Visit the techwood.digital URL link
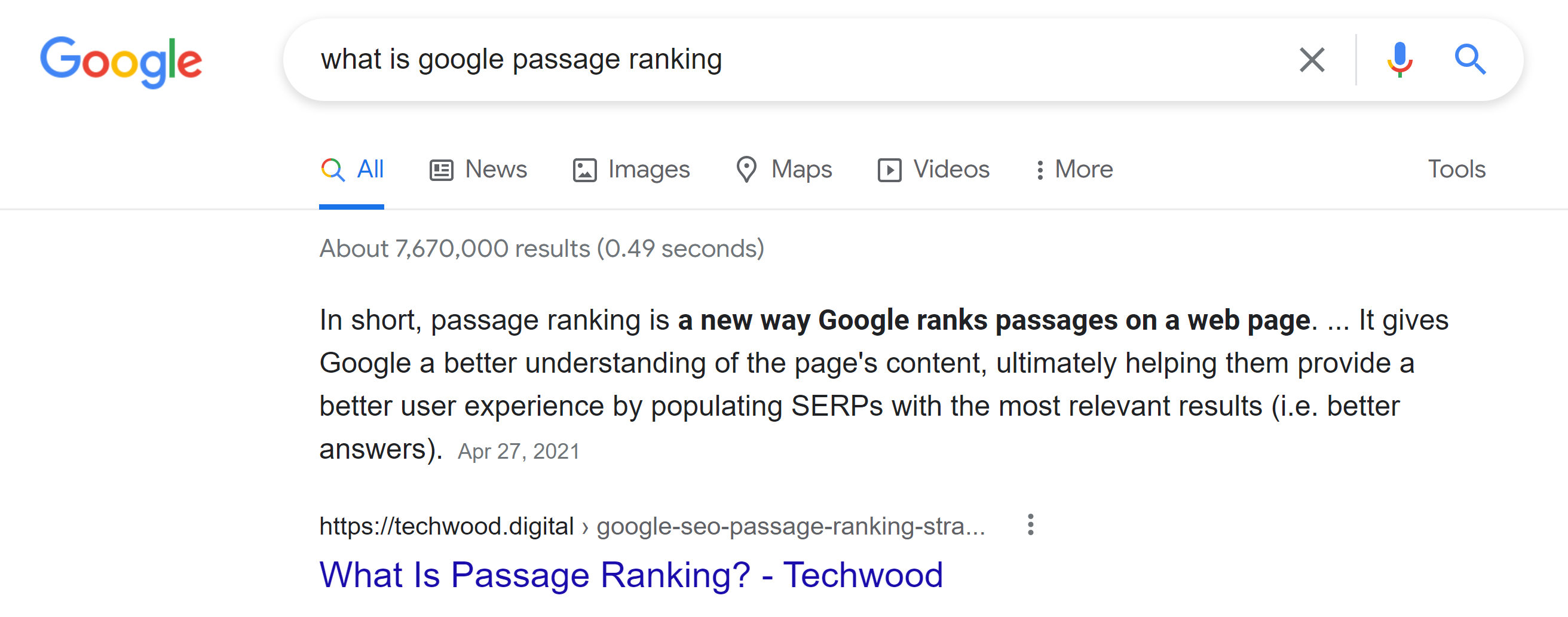This screenshot has width=1568, height=617. coord(447,524)
